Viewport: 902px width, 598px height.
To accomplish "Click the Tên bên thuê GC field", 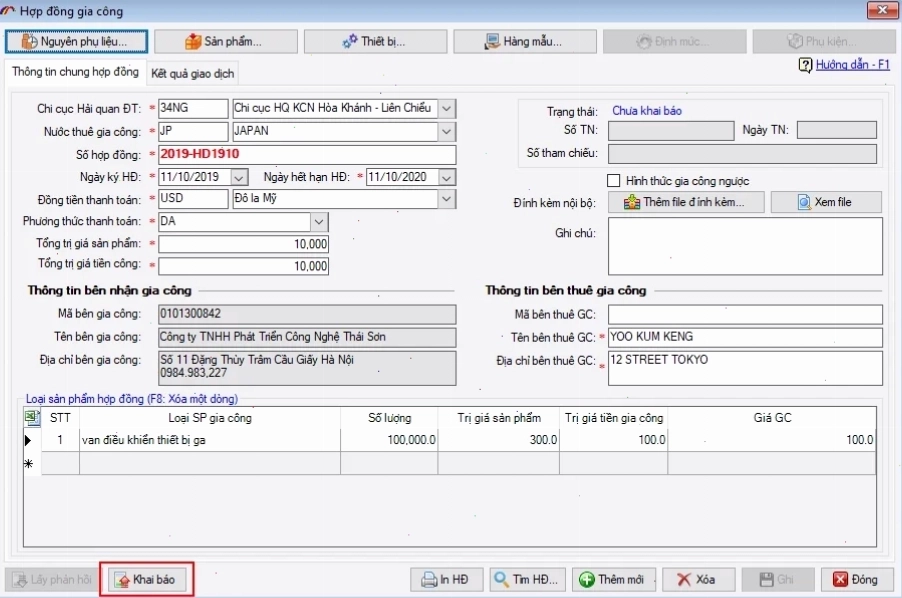I will tap(745, 338).
